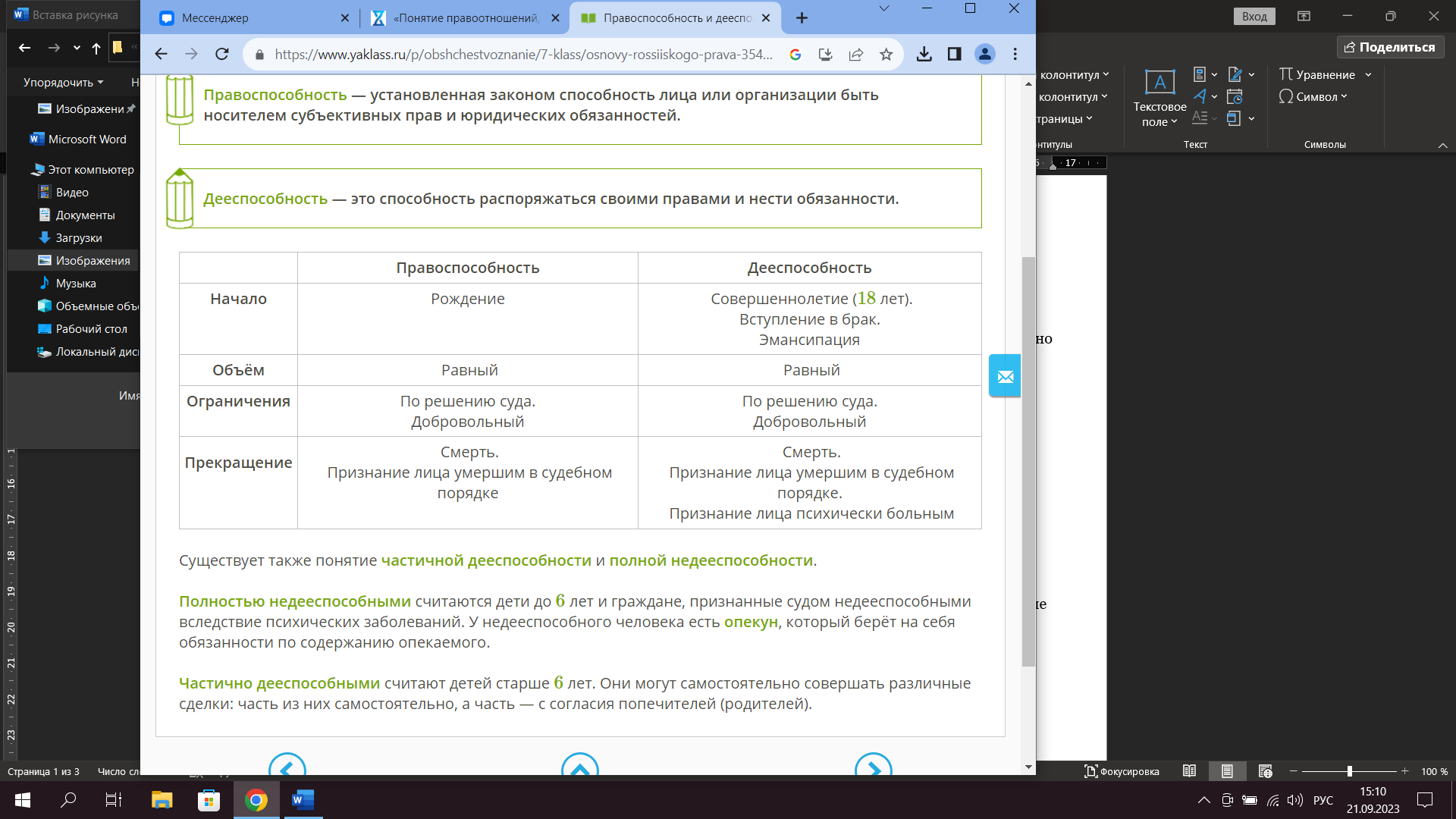
Task: Toggle the Chrome side panel icon
Action: coord(954,54)
